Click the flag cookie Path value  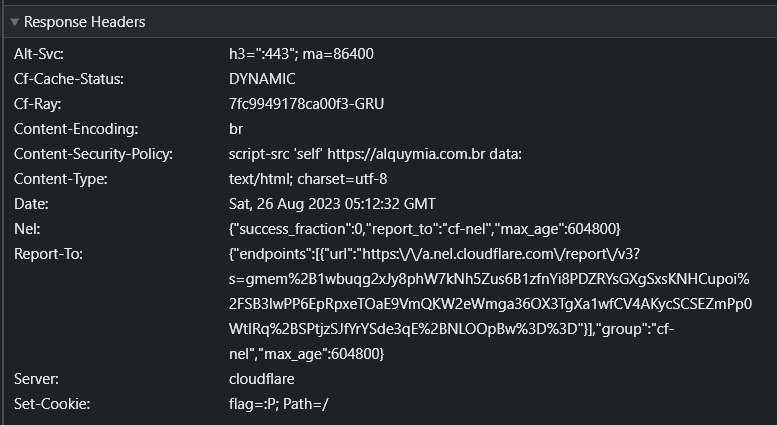point(278,404)
